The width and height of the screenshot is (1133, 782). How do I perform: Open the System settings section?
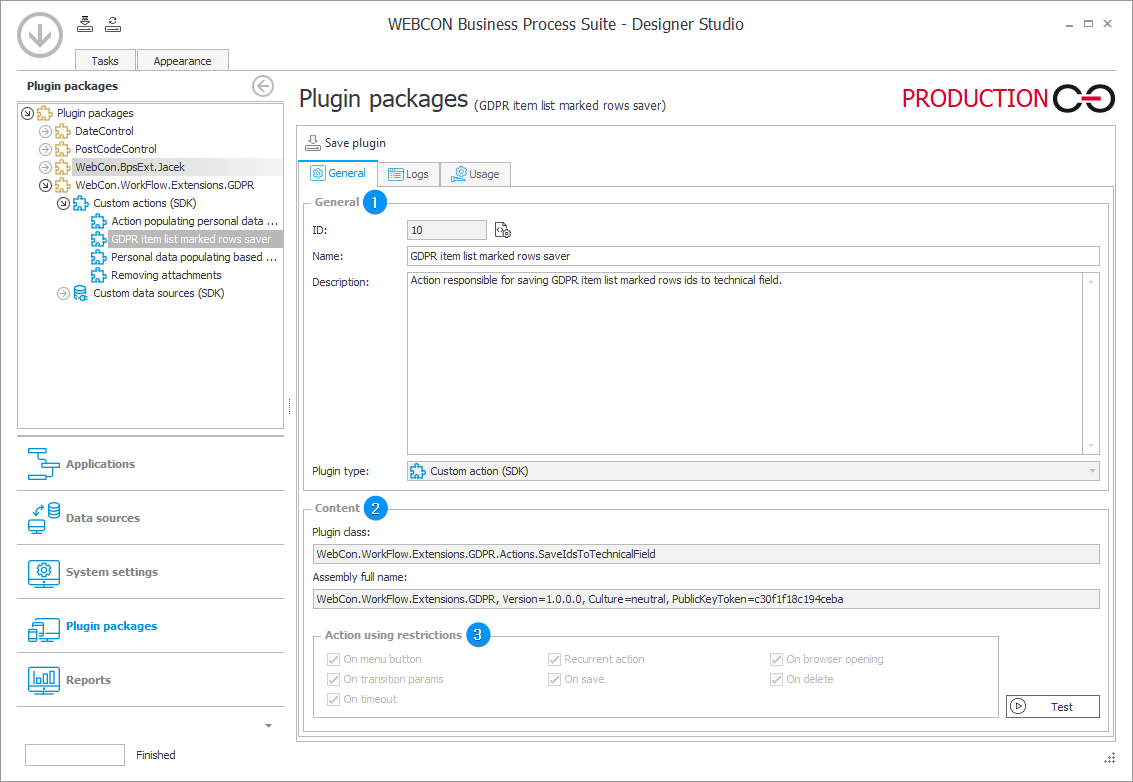150,572
